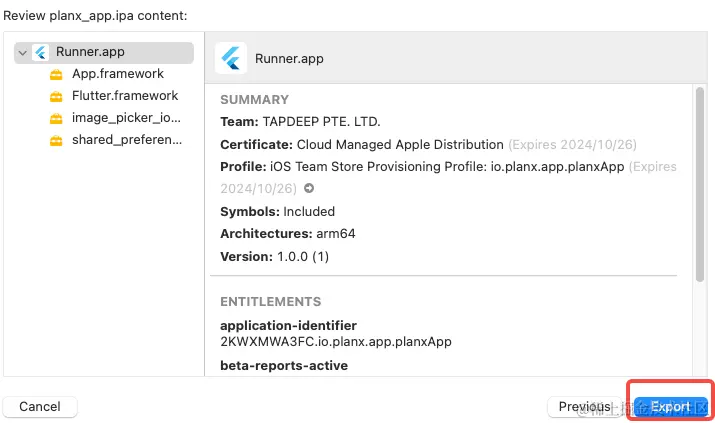Click the image_picker_io framework toolbox icon

(56, 118)
